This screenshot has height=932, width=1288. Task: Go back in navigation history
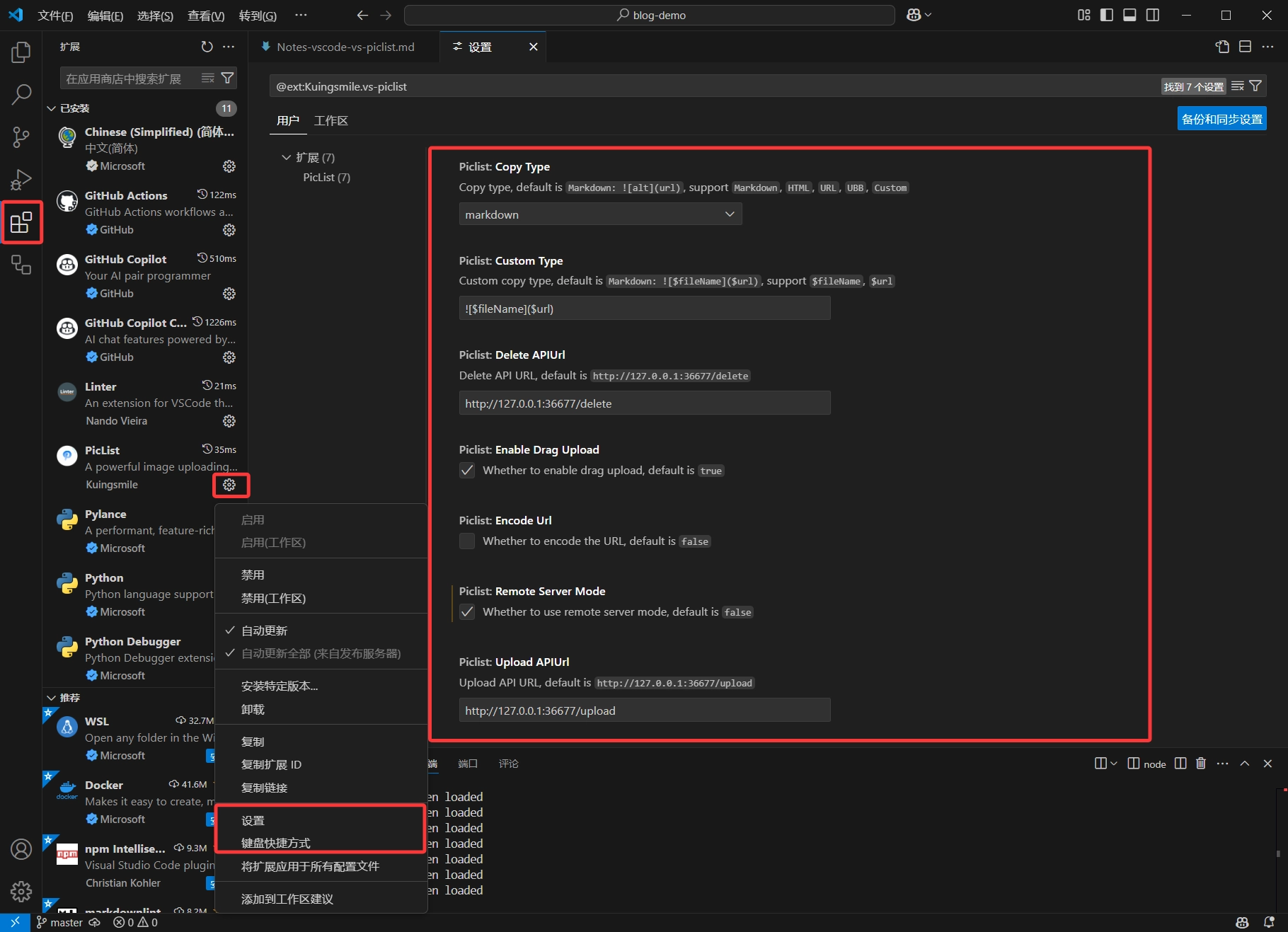(x=362, y=15)
